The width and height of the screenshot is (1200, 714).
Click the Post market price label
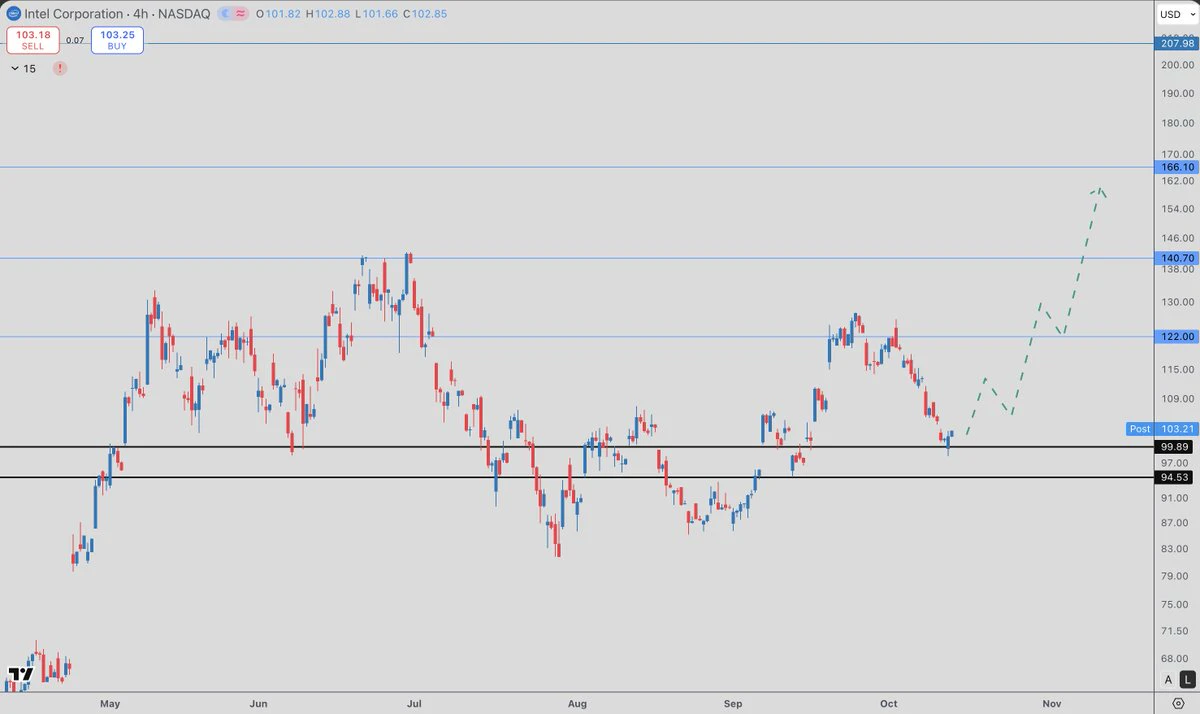pos(1139,429)
